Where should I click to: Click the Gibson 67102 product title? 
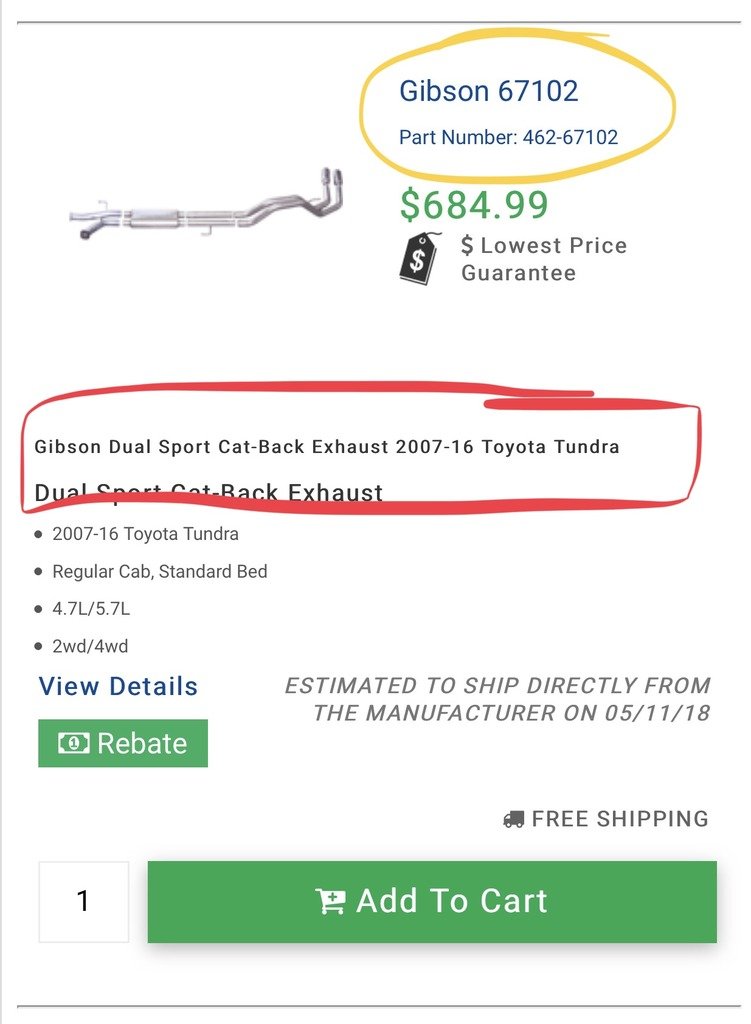tap(488, 91)
